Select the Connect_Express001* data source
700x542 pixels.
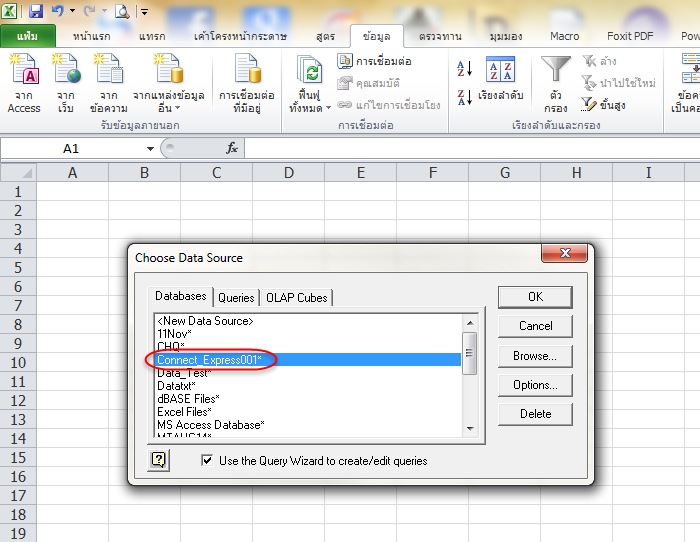pyautogui.click(x=308, y=360)
